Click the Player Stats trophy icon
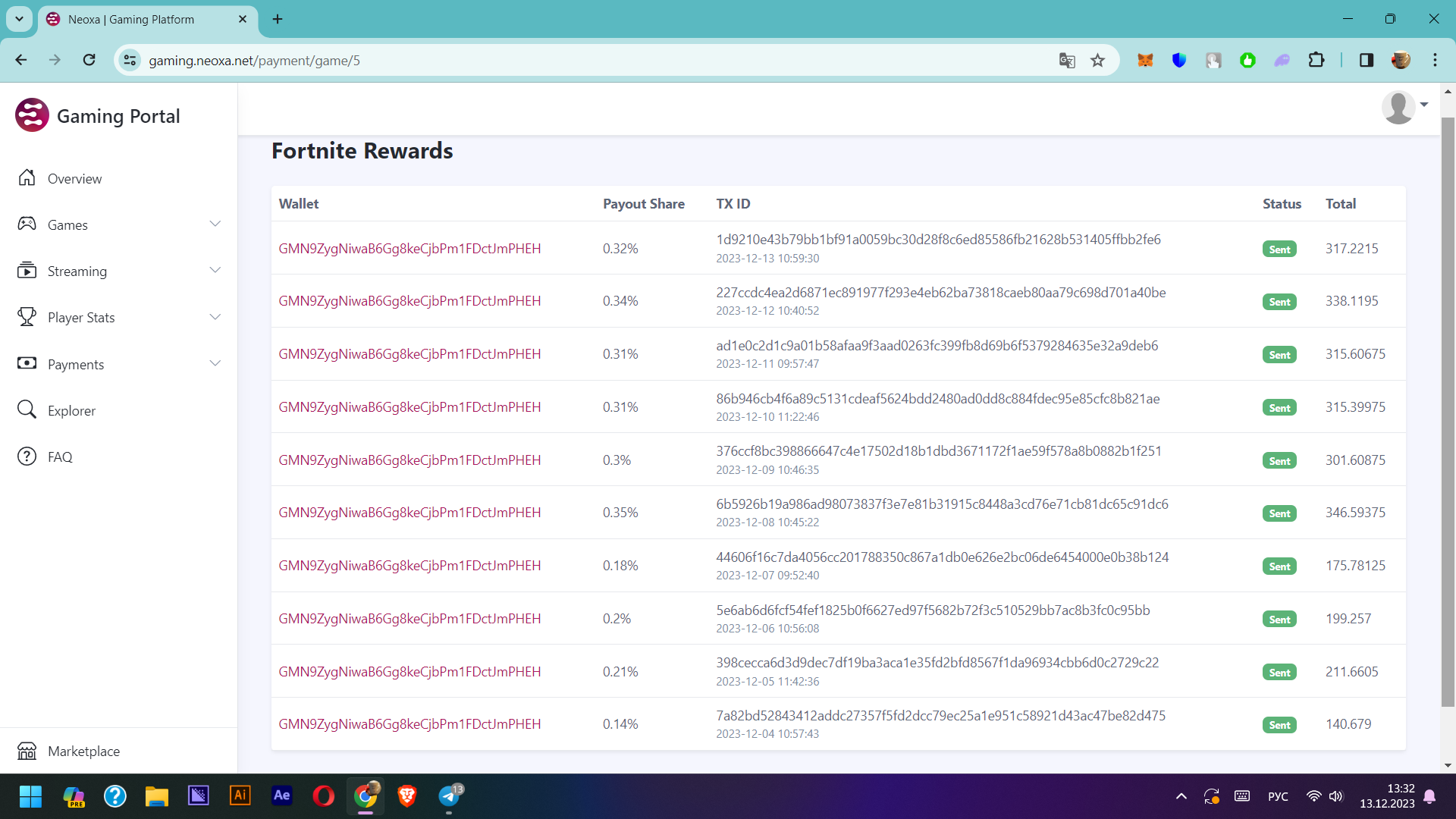 (x=27, y=316)
